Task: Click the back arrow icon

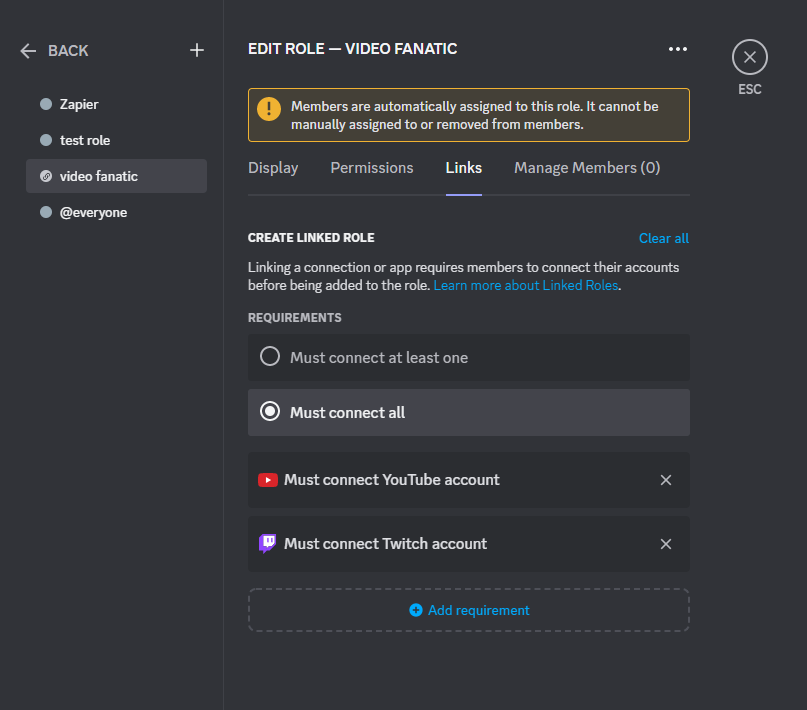Action: (x=28, y=51)
